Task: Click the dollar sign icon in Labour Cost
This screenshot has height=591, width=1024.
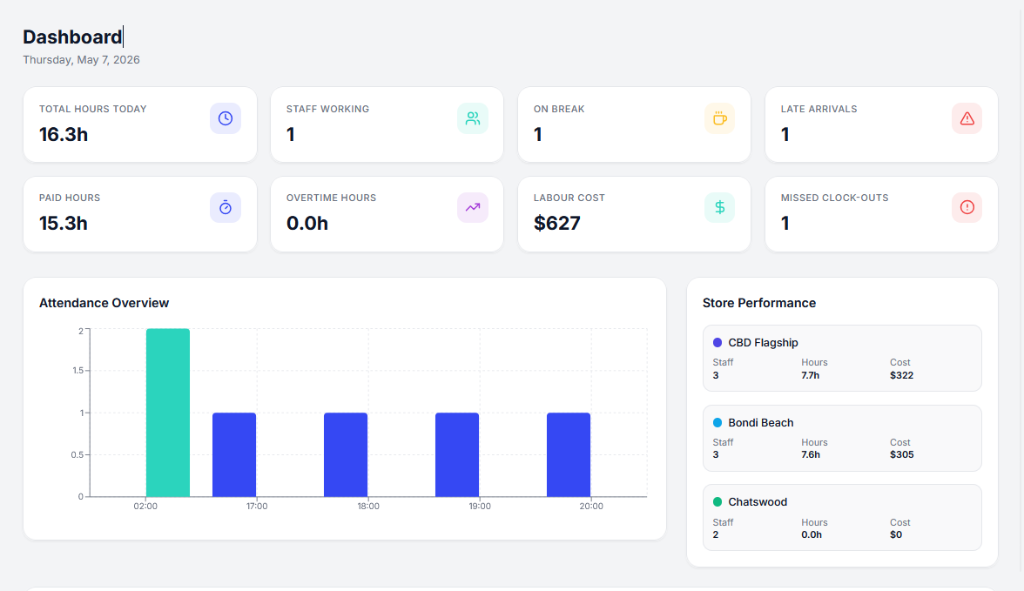Action: 720,207
